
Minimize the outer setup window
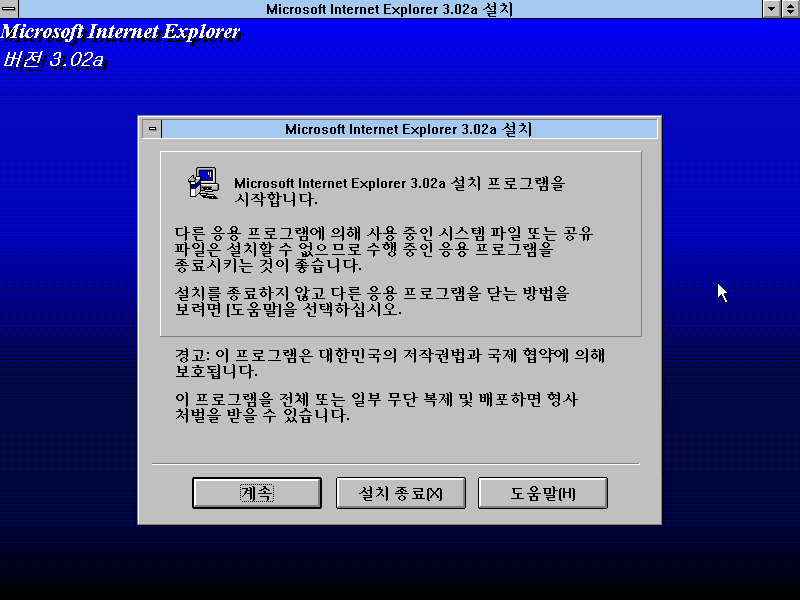click(771, 8)
